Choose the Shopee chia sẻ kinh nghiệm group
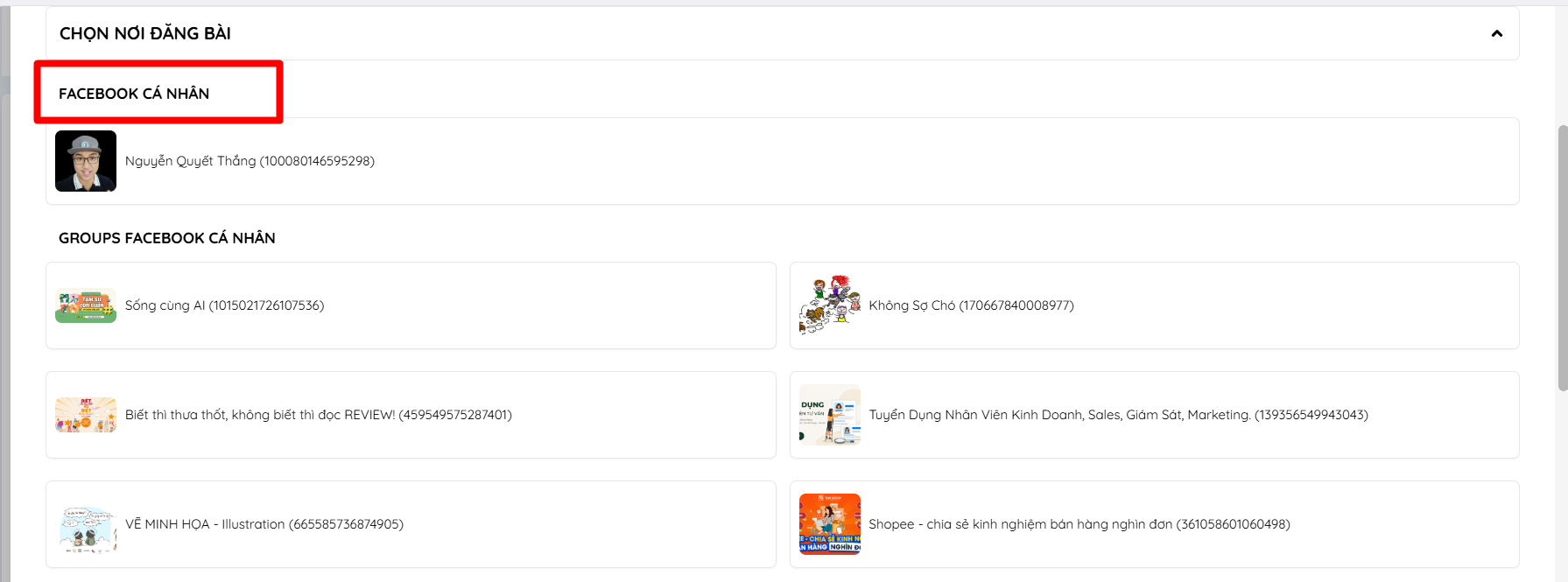Viewport: 1568px width, 582px height. [1079, 524]
